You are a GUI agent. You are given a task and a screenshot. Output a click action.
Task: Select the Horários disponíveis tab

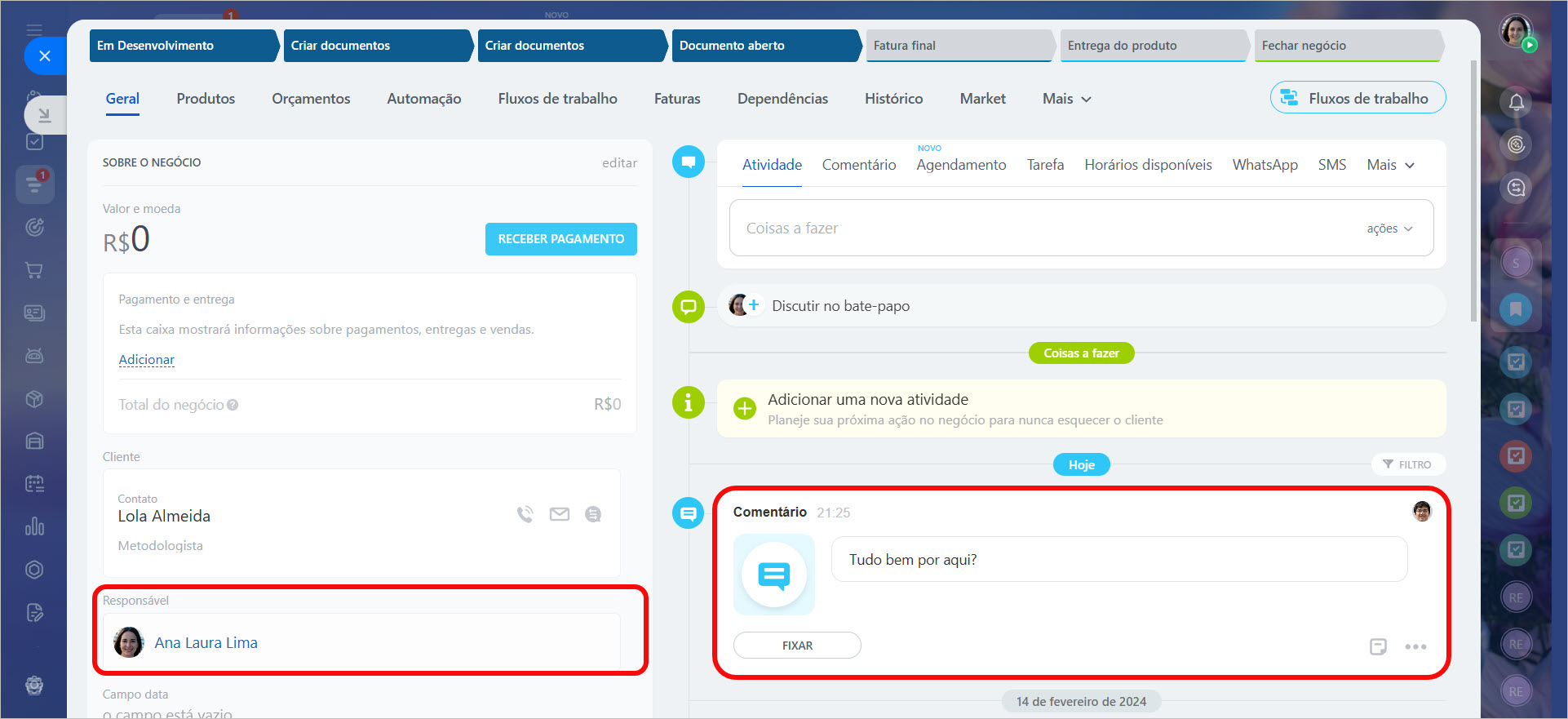1148,165
